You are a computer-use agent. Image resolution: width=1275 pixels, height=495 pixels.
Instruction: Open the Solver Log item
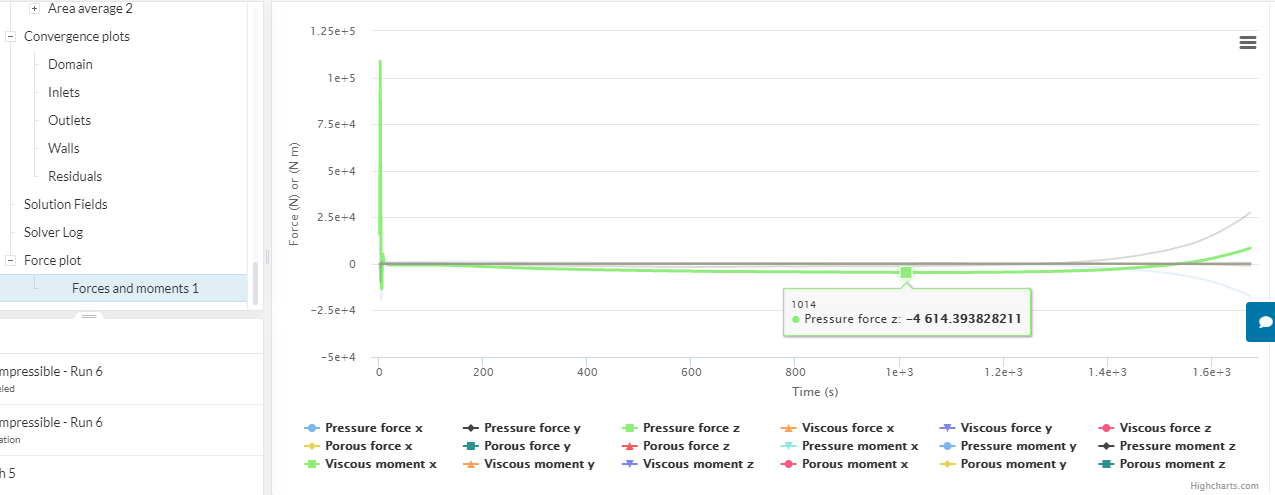53,233
